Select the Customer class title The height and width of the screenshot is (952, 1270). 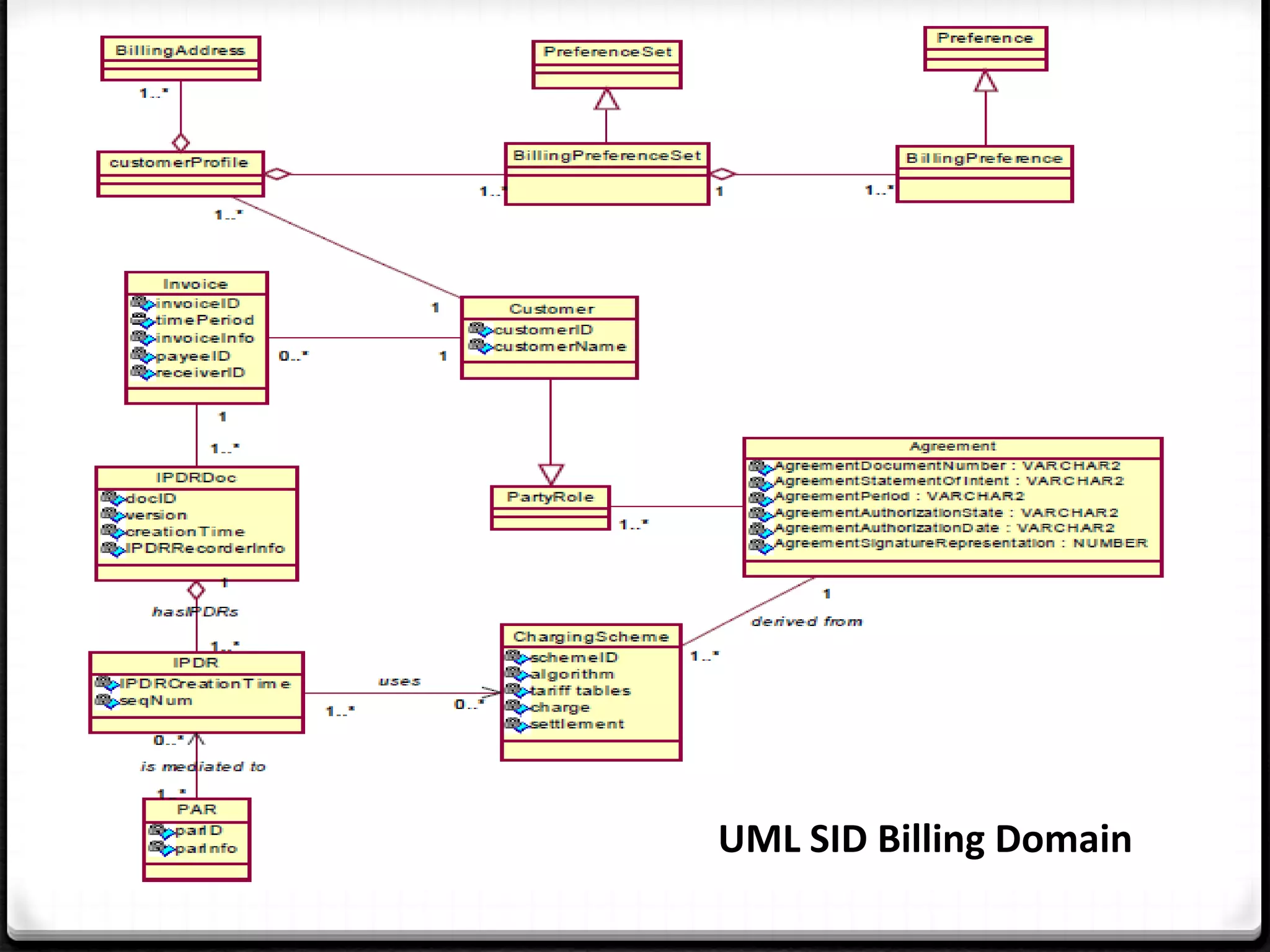[x=552, y=309]
